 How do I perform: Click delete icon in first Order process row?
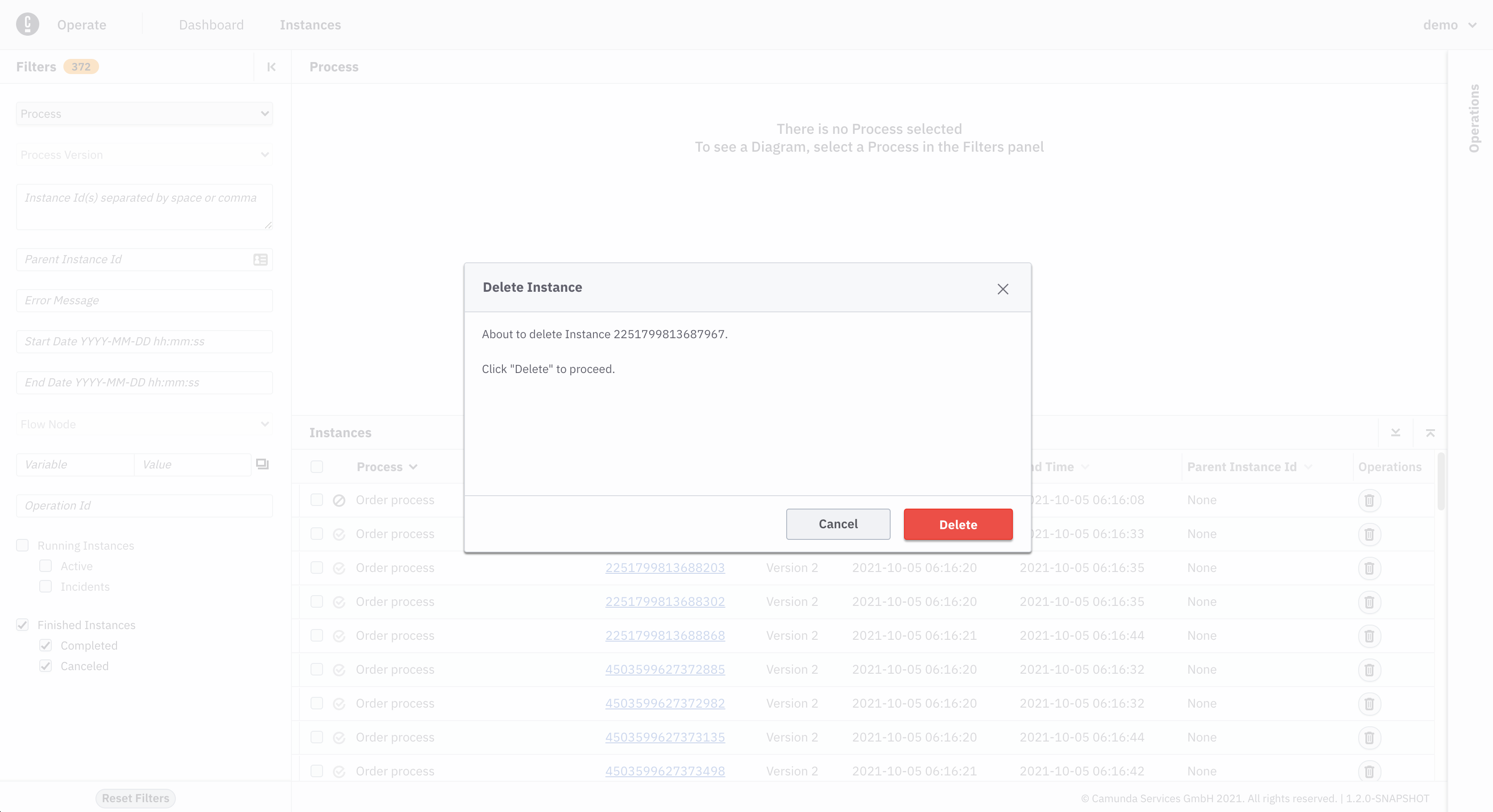pyautogui.click(x=1369, y=500)
